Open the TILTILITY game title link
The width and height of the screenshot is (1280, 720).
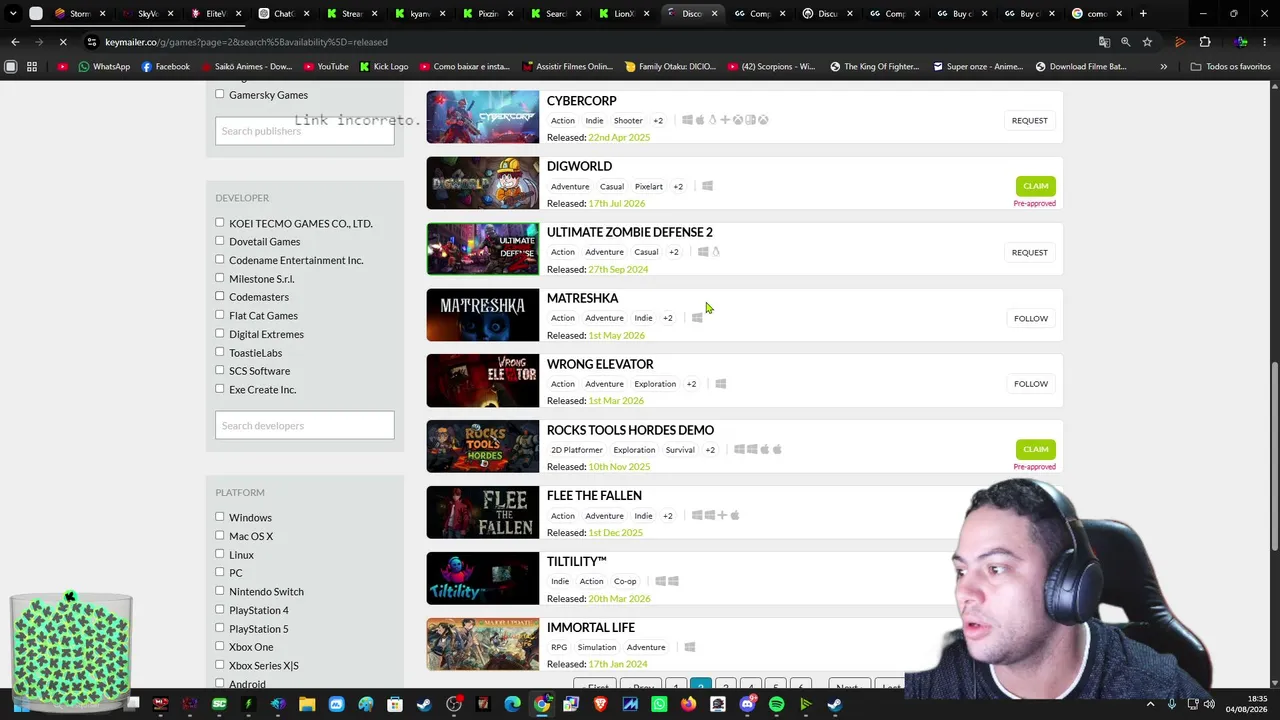click(x=577, y=561)
